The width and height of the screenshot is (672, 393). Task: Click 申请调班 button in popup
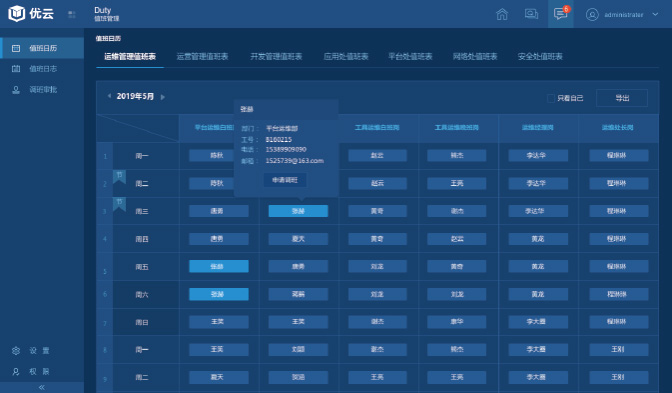click(285, 180)
